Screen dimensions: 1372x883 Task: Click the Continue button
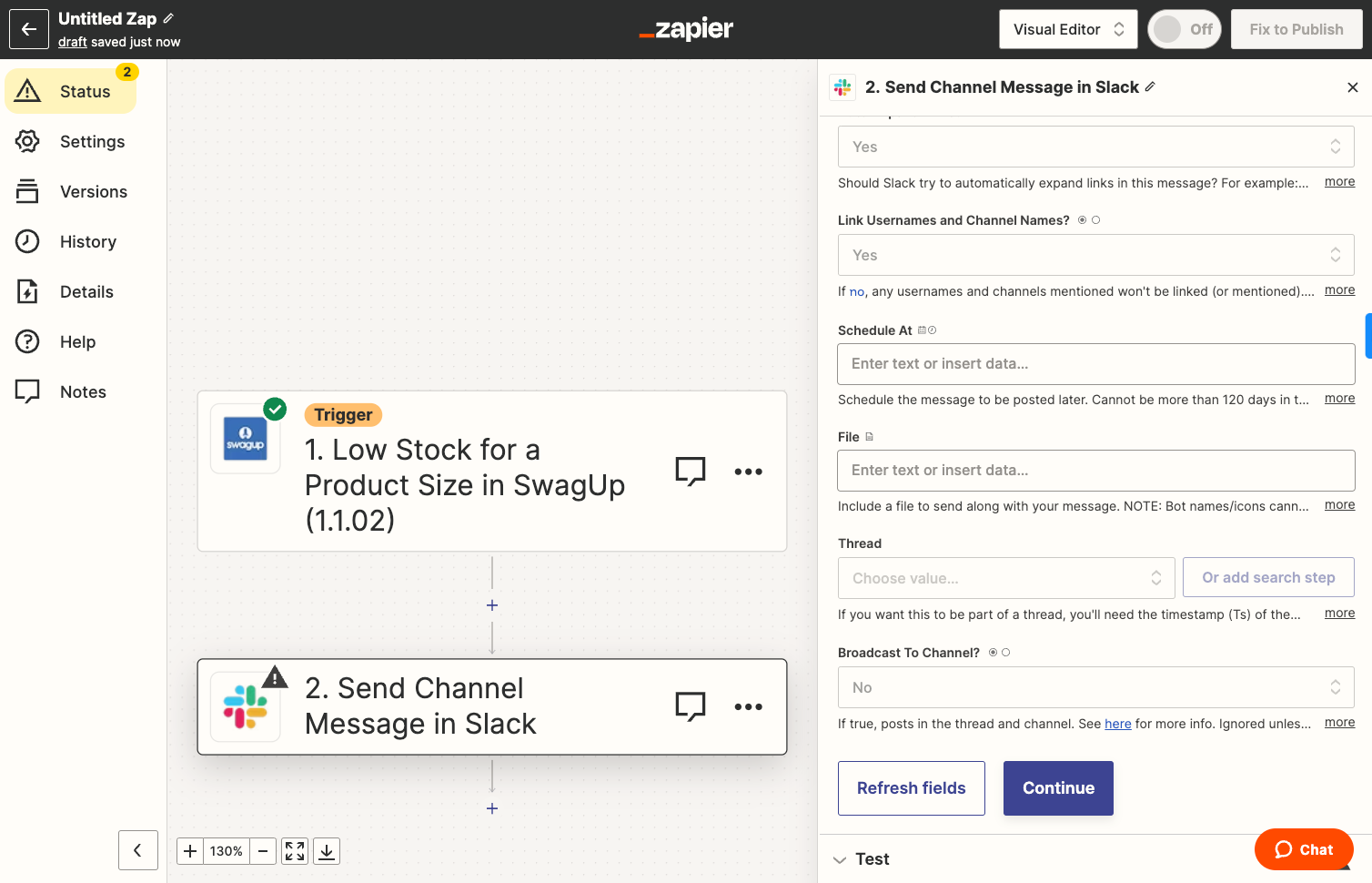coord(1058,788)
